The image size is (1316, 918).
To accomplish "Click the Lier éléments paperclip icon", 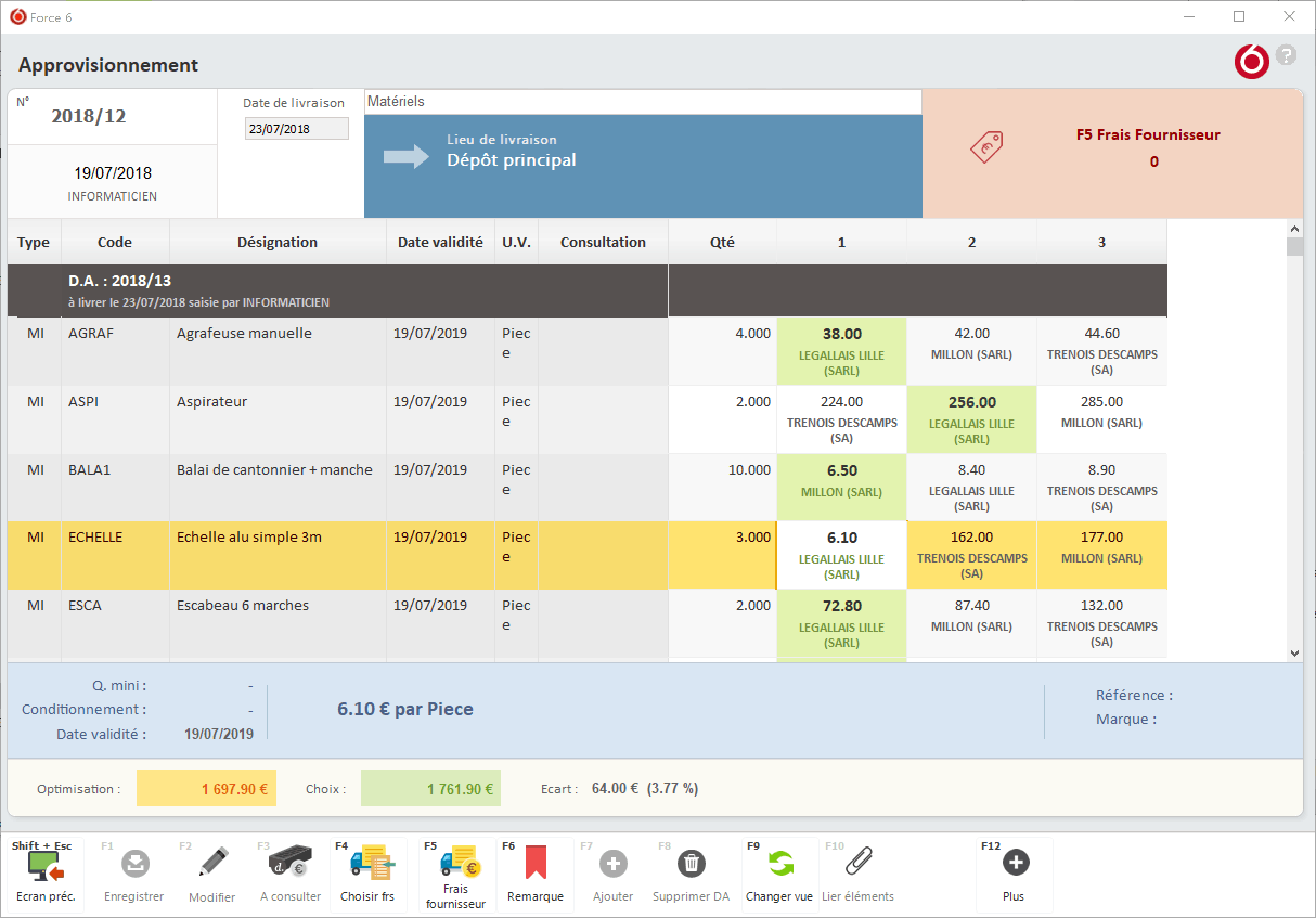I will point(859,861).
